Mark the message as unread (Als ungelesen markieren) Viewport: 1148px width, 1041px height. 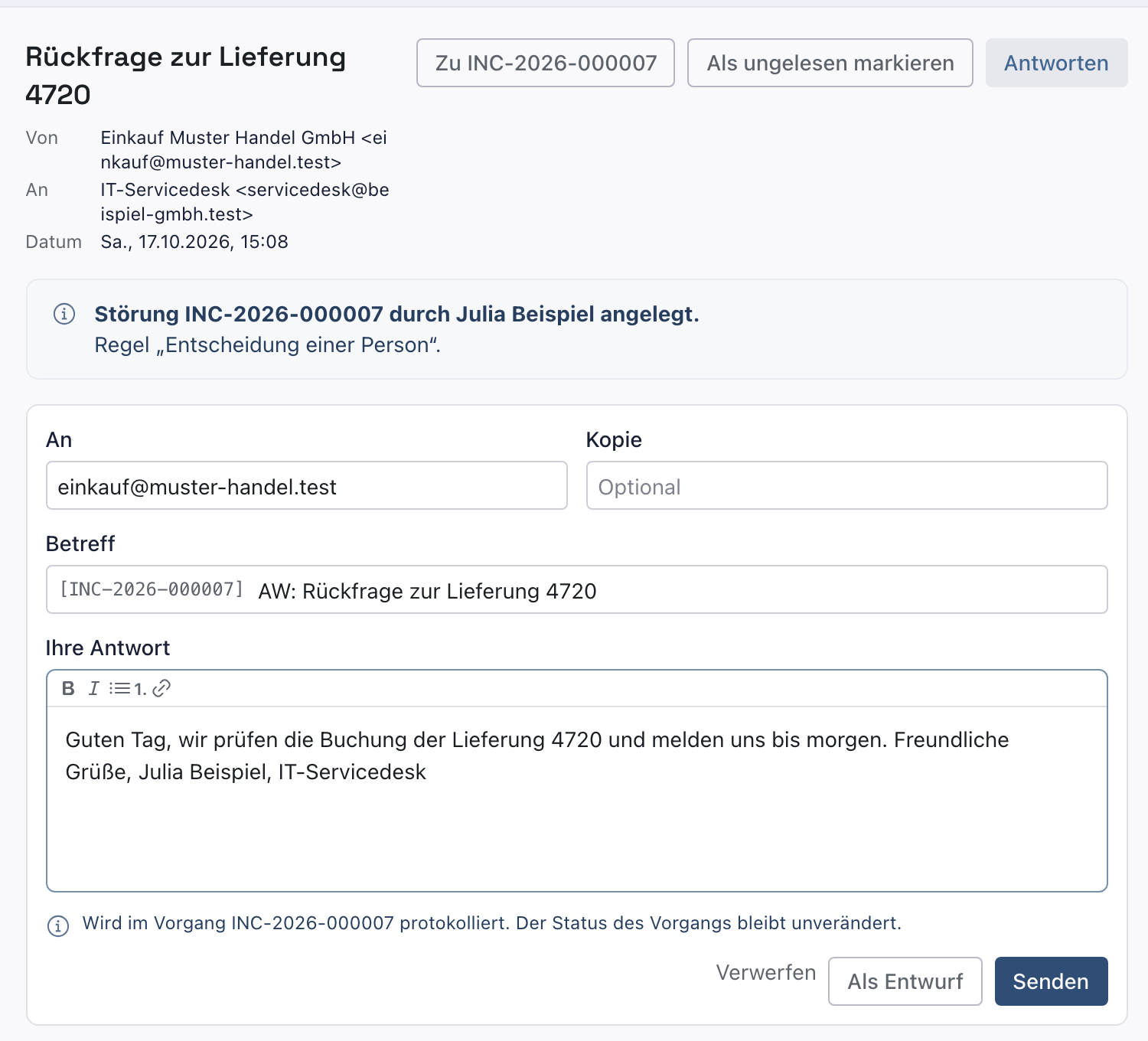click(x=830, y=63)
